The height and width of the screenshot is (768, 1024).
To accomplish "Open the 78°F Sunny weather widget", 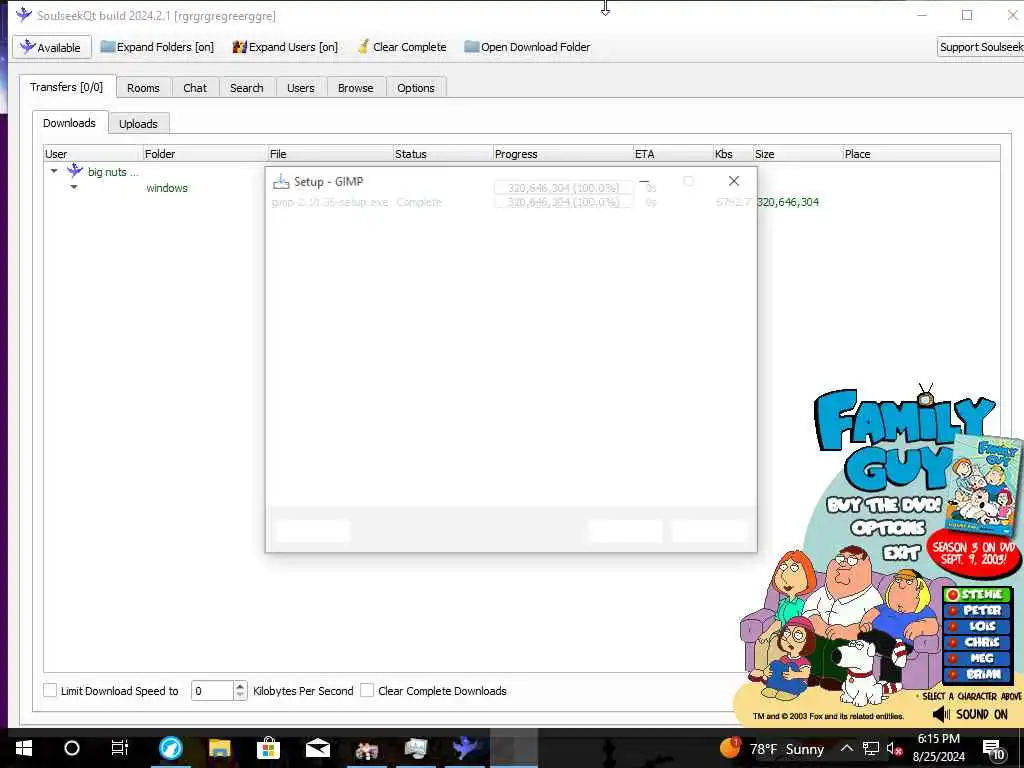I will 772,748.
